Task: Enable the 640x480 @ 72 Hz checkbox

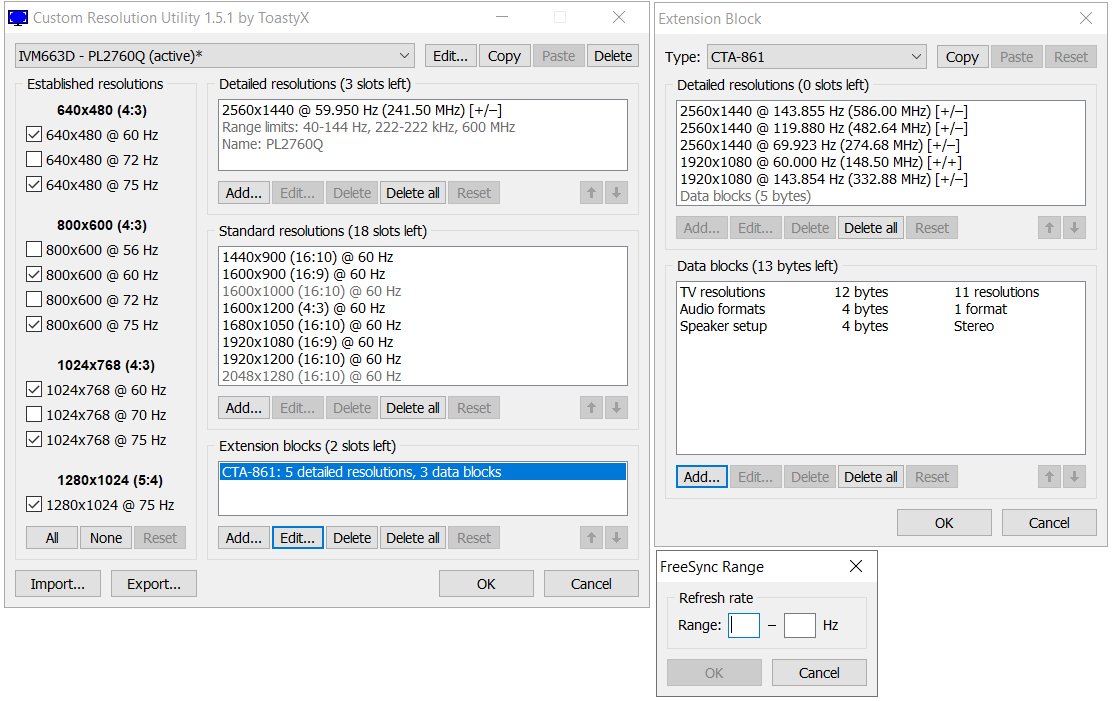Action: 34,160
